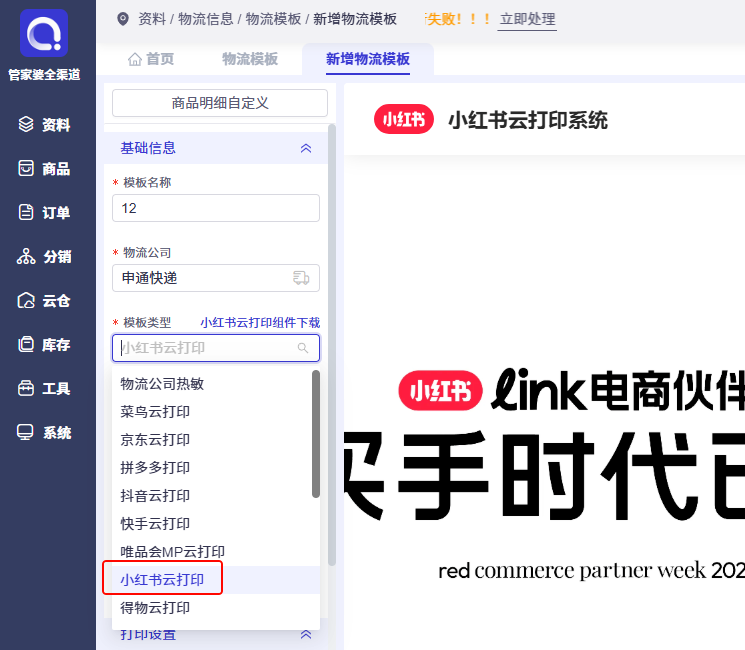Viewport: 745px width, 650px height.
Task: Open the 商品 sidebar menu
Action: point(44,168)
